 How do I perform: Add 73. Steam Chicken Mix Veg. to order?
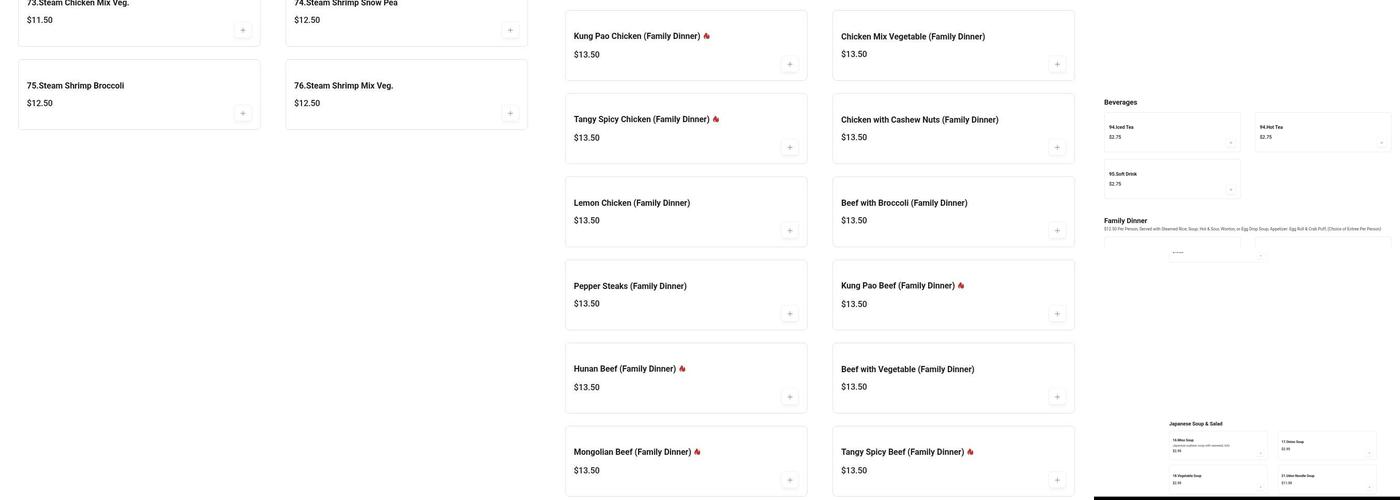[x=243, y=30]
